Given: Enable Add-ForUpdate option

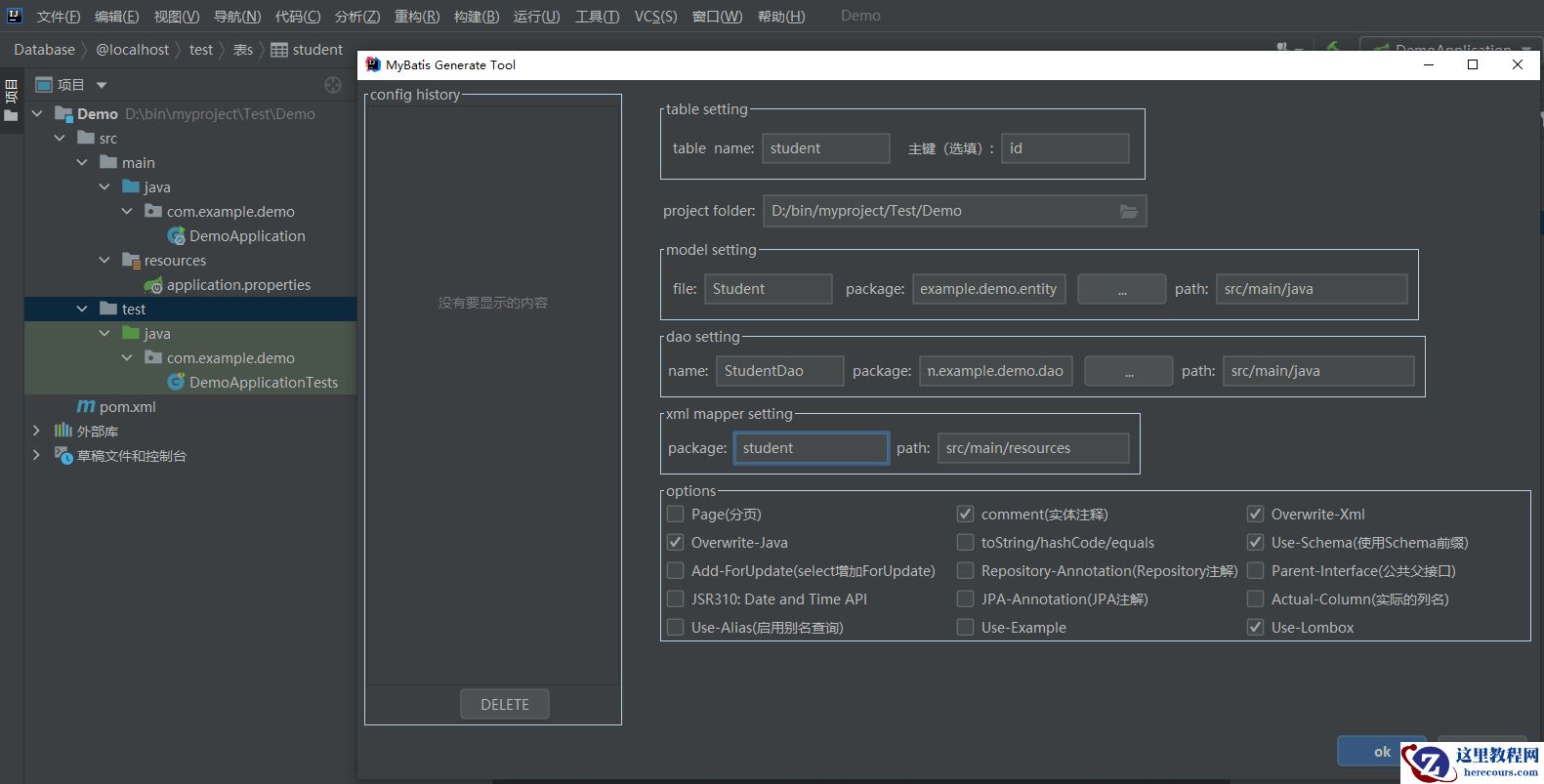Looking at the screenshot, I should click(675, 570).
